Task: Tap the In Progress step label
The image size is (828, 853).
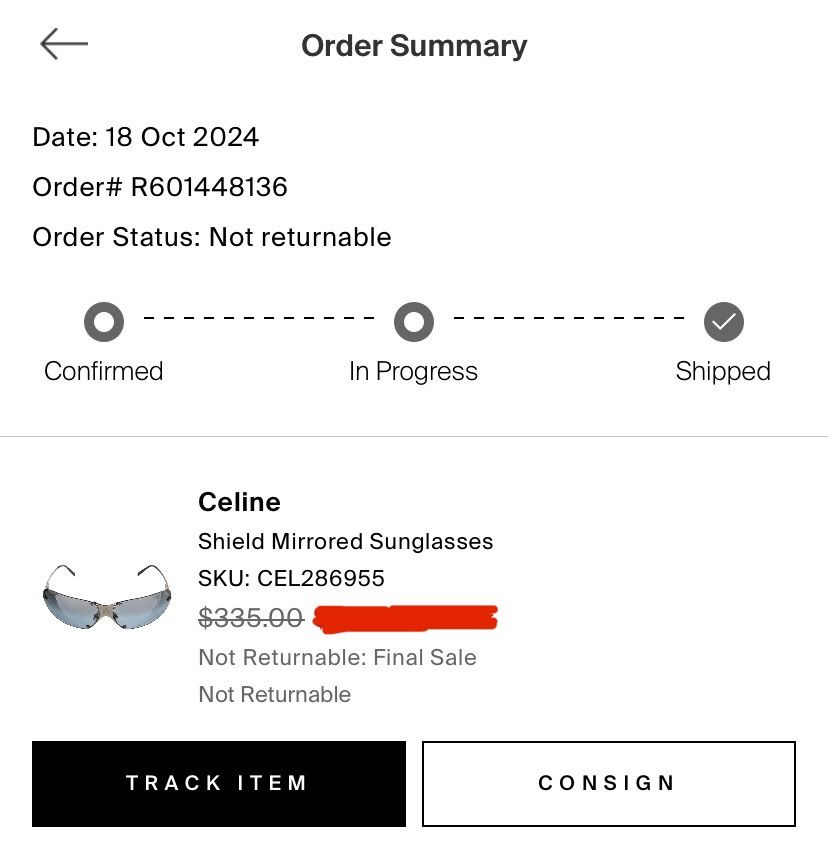Action: point(413,372)
